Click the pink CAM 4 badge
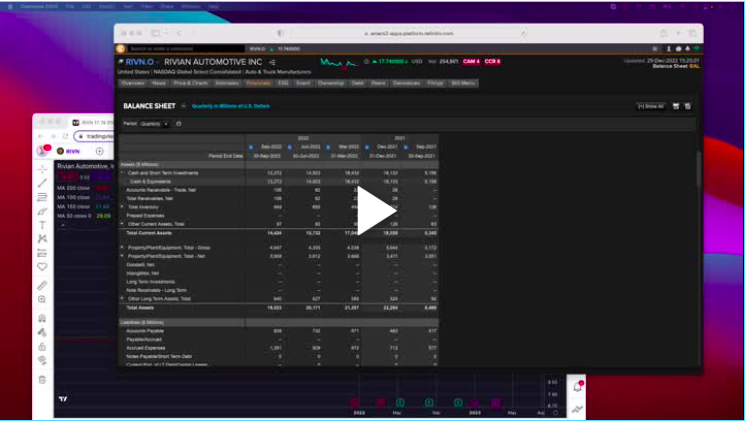 click(x=471, y=61)
